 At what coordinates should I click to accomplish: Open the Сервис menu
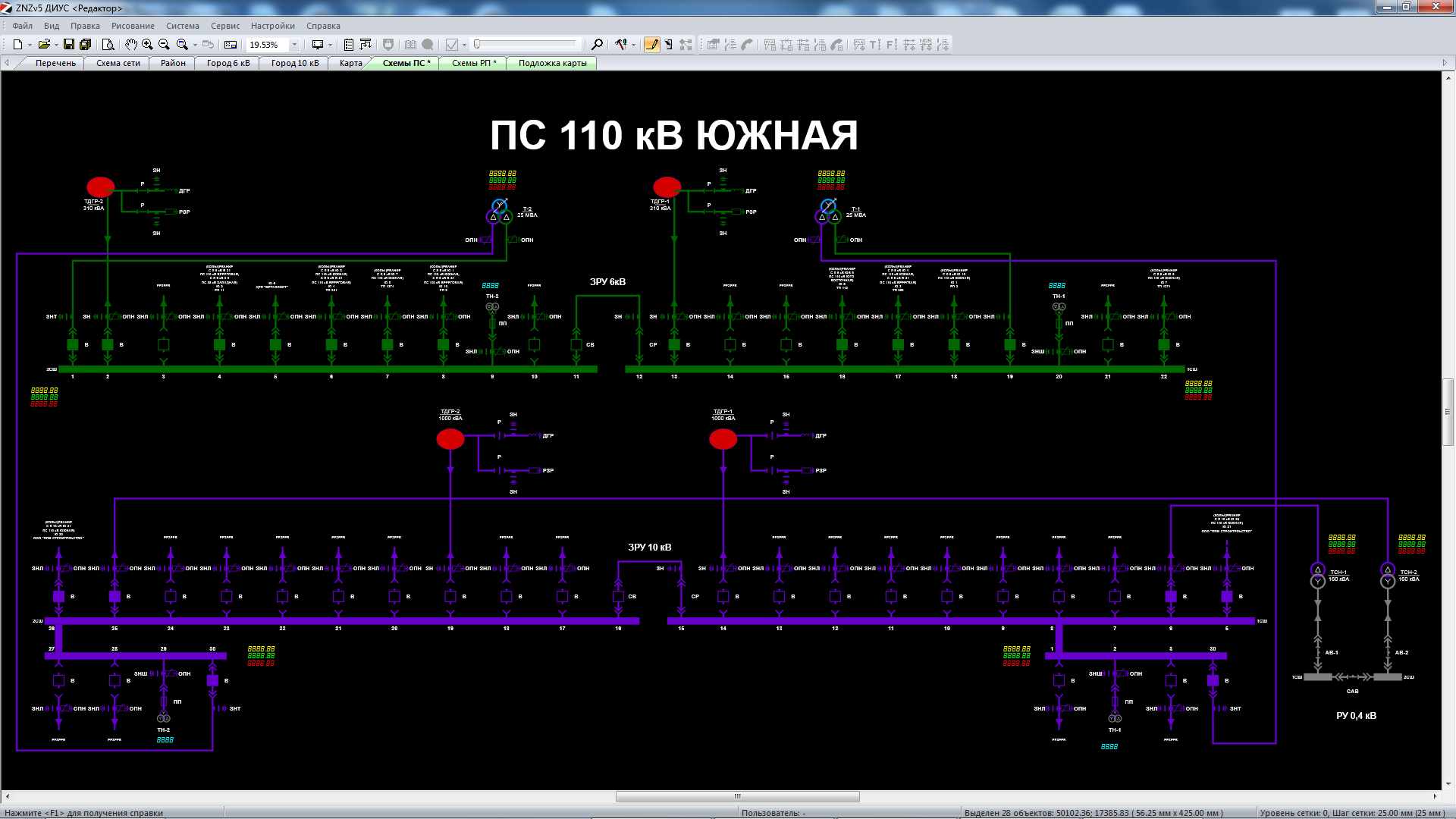click(225, 26)
